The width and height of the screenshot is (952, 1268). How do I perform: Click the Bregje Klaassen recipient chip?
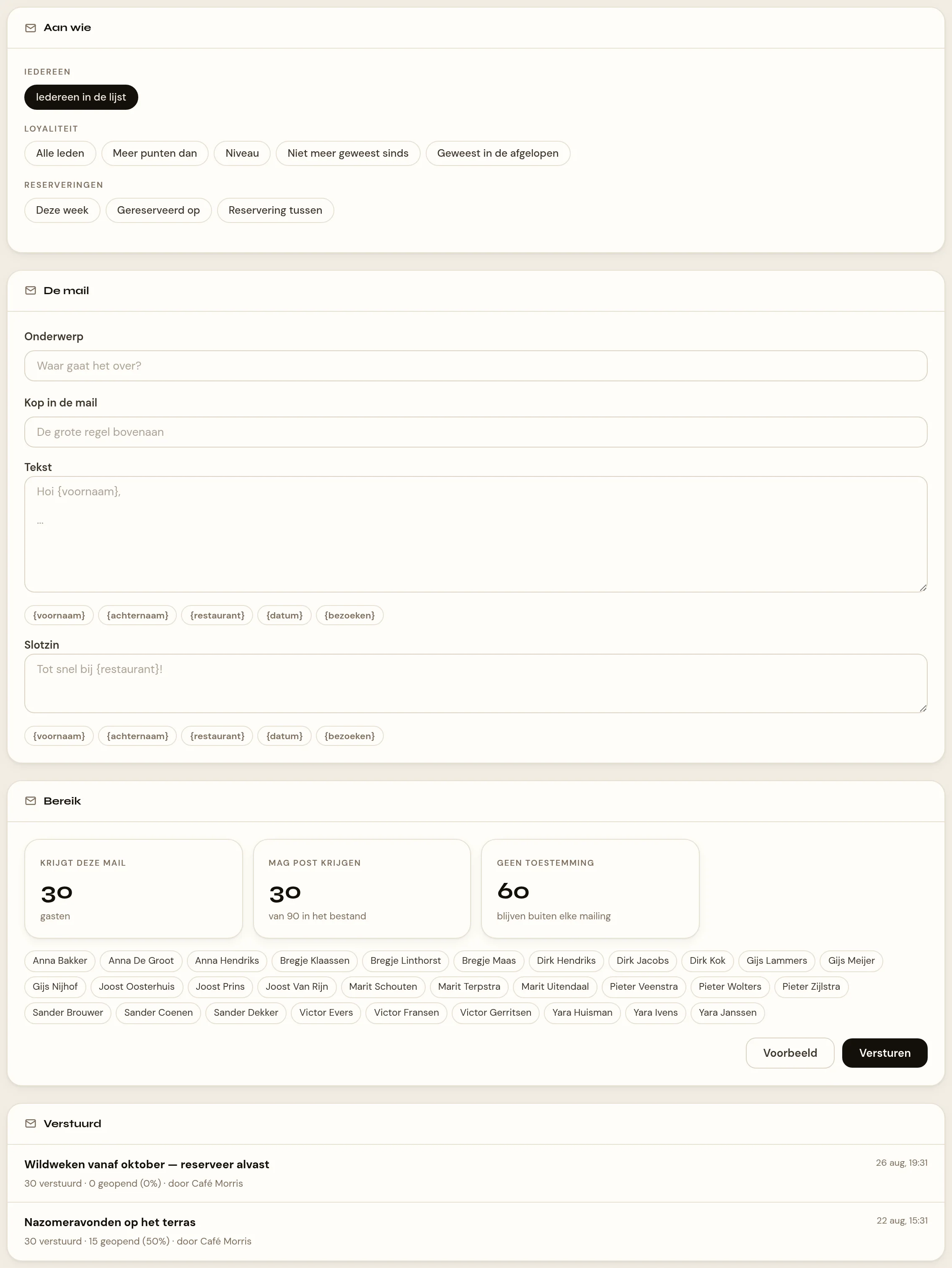click(315, 961)
